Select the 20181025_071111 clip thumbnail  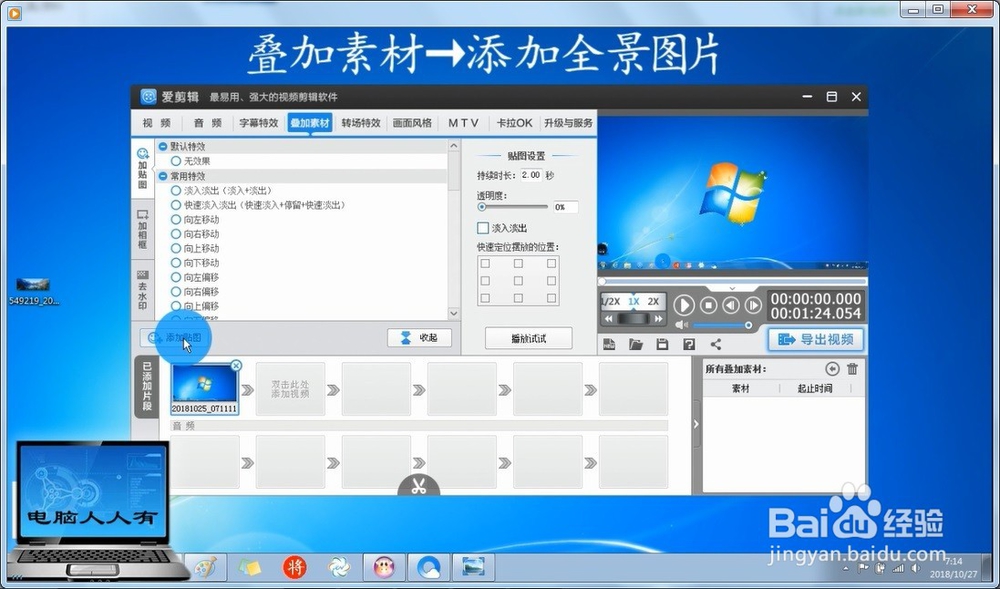point(204,389)
